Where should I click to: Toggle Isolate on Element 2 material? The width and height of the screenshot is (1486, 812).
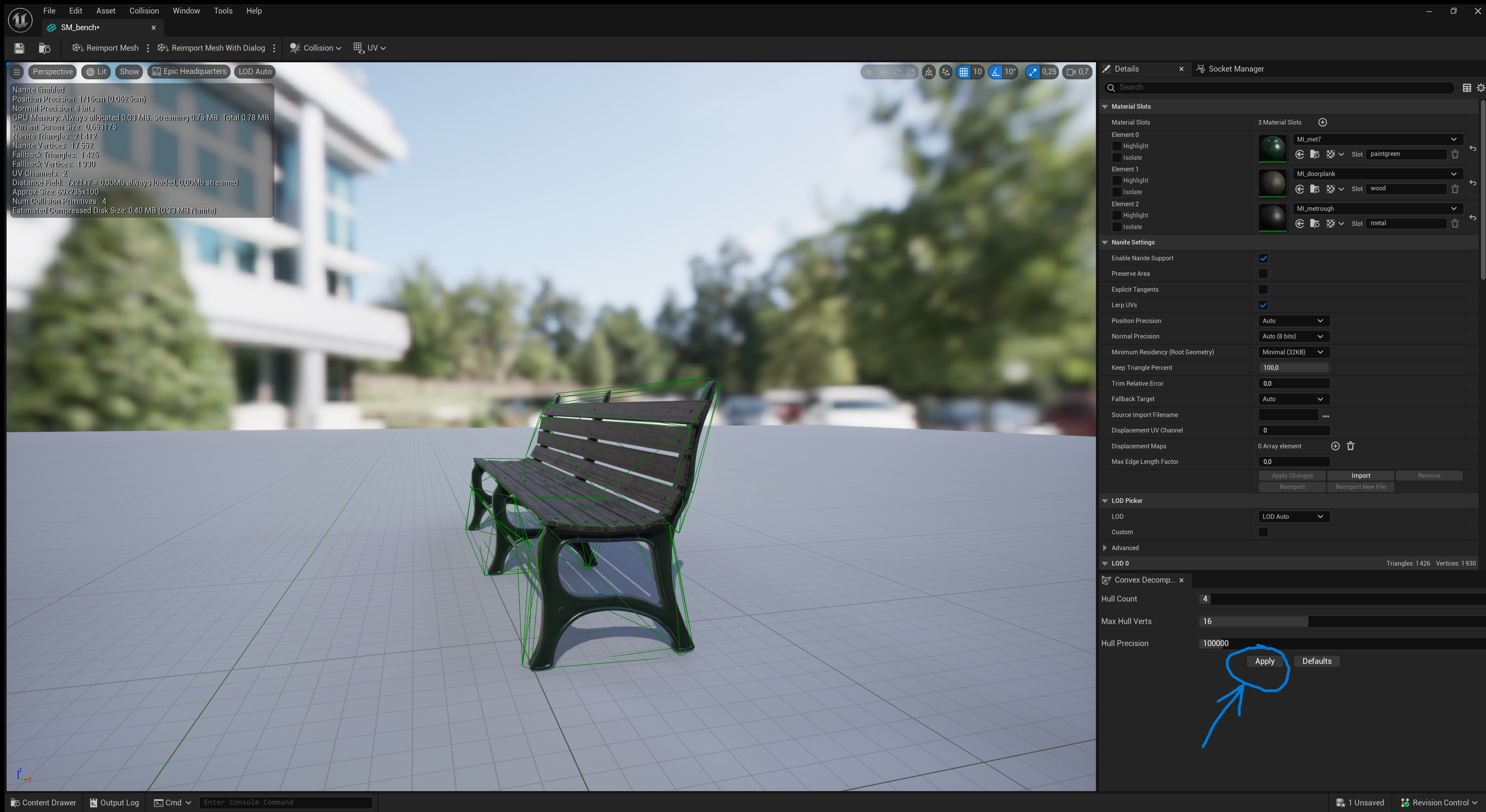coord(1117,227)
